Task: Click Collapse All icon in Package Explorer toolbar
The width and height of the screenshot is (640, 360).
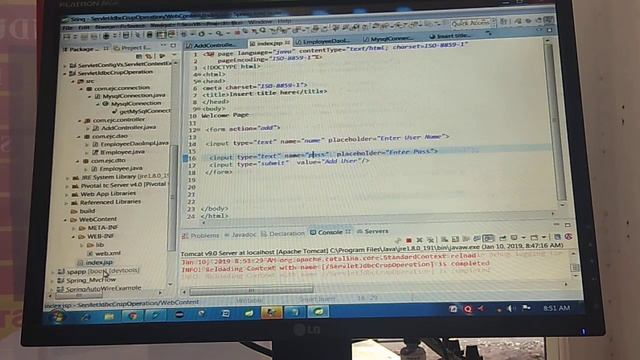Action: coord(139,57)
